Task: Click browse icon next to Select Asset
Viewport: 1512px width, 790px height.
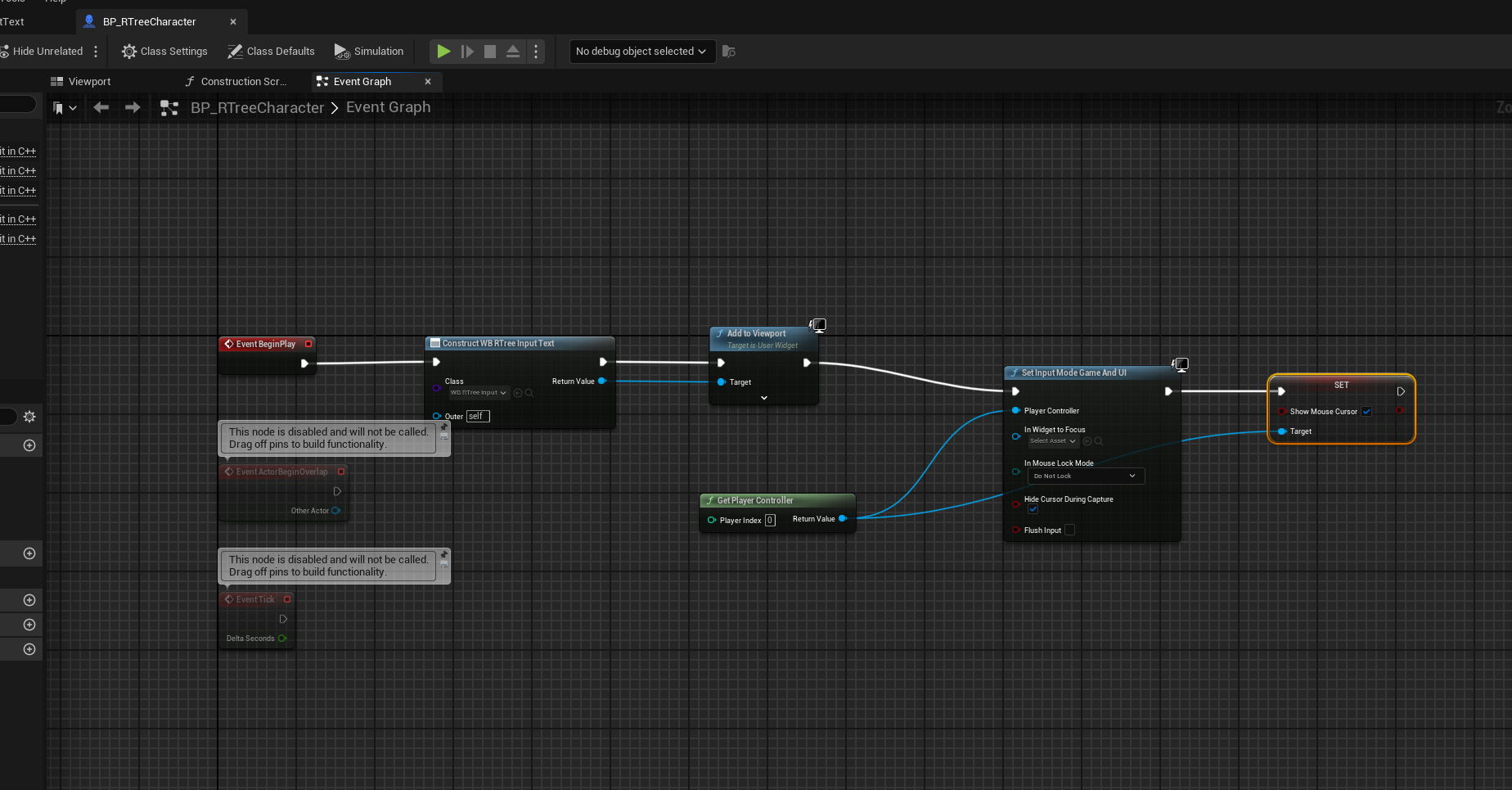Action: [1099, 441]
